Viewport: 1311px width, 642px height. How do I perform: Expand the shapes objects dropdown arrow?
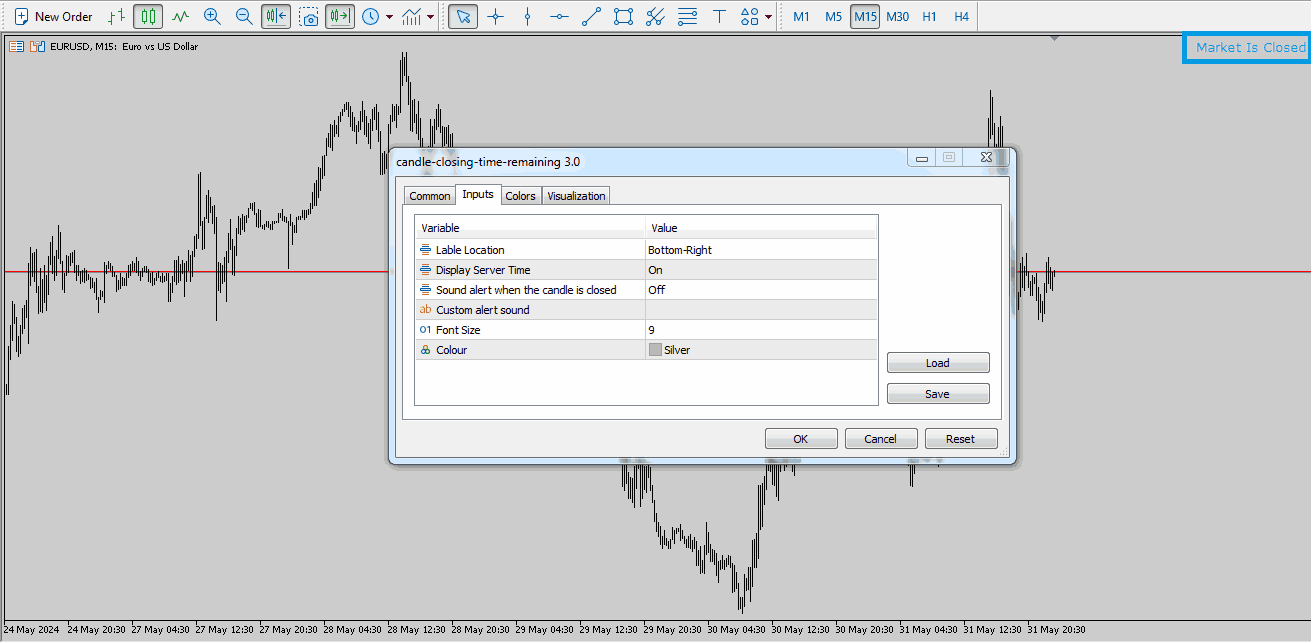[x=768, y=17]
